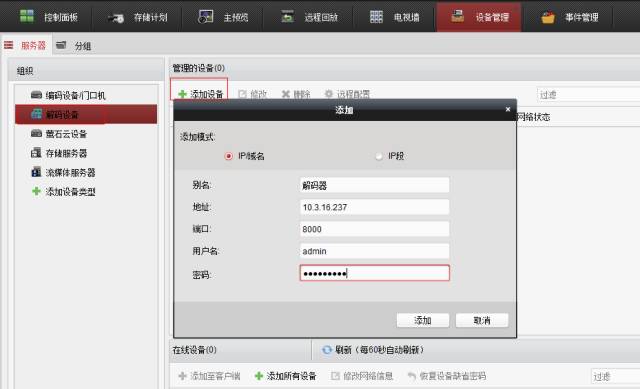Open the 控制面板 control panel icon

tap(27, 16)
